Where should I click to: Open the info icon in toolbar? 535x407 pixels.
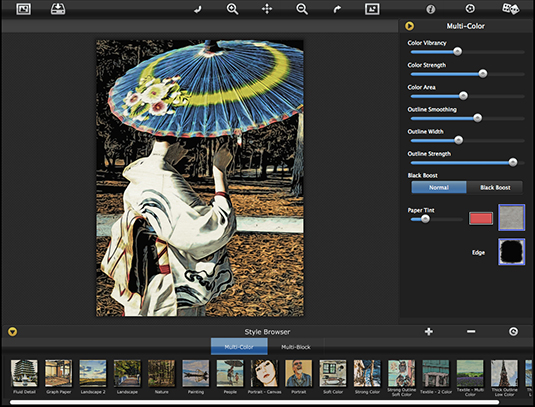[431, 9]
